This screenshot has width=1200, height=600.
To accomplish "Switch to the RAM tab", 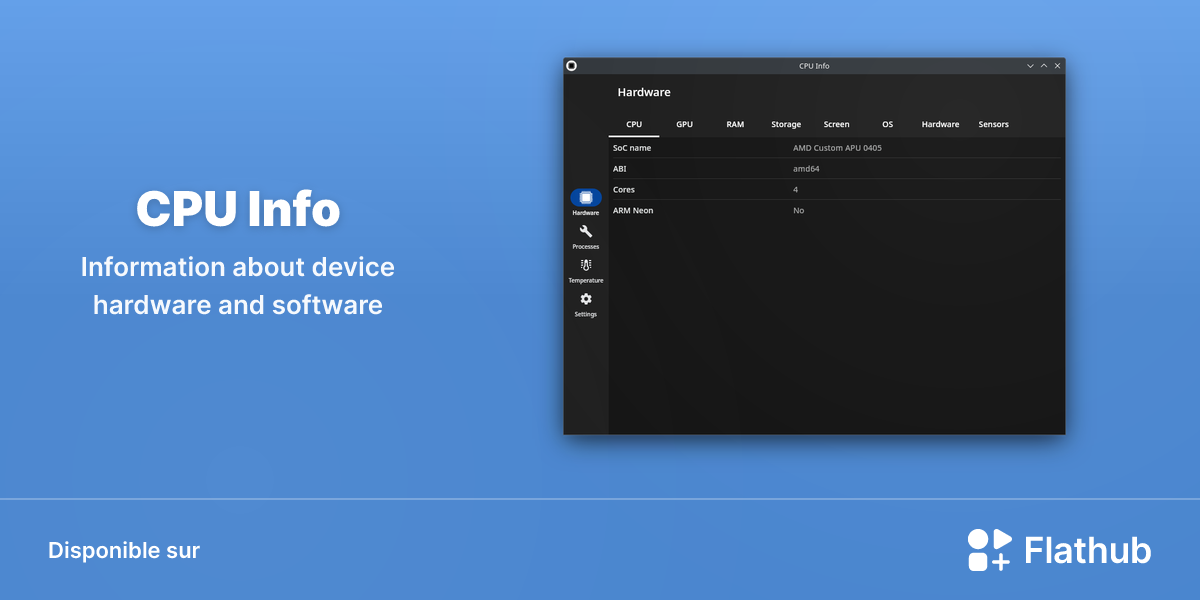I will point(735,124).
